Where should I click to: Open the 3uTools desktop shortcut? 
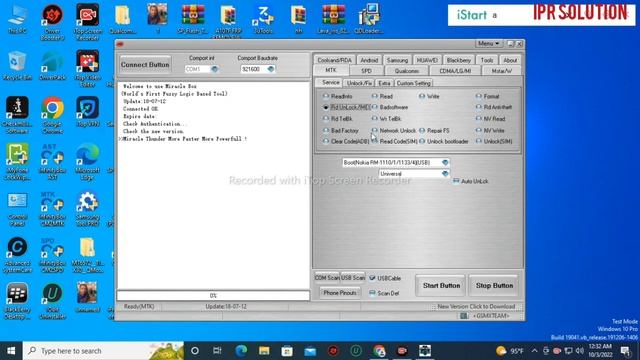263,19
